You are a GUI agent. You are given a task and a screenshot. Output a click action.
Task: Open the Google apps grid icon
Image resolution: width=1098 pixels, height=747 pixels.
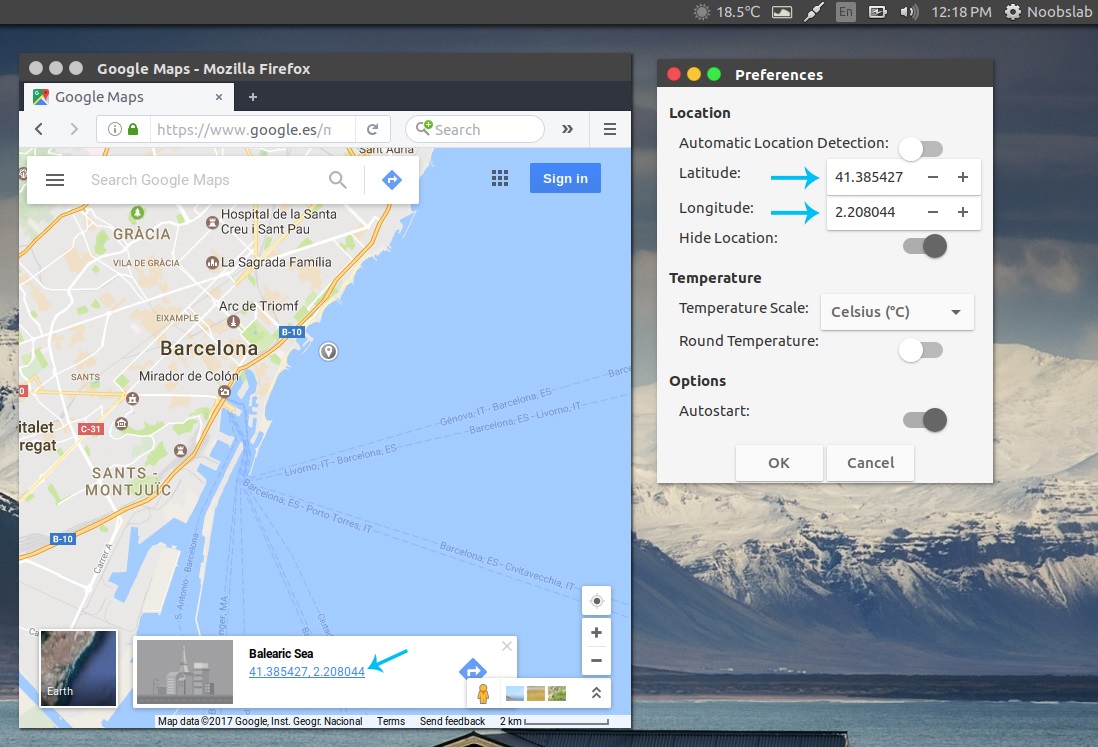[x=500, y=178]
